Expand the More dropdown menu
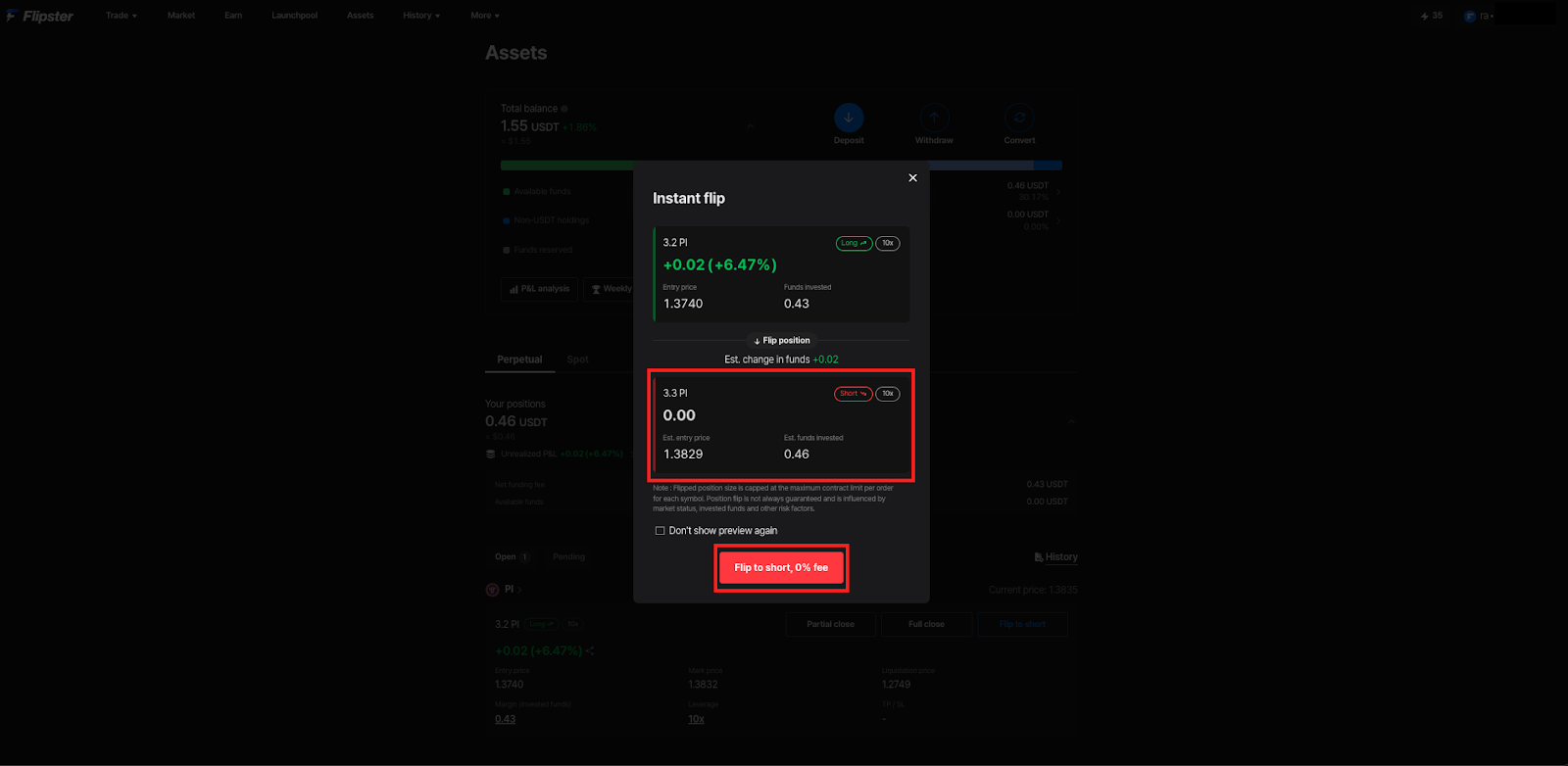 (485, 16)
